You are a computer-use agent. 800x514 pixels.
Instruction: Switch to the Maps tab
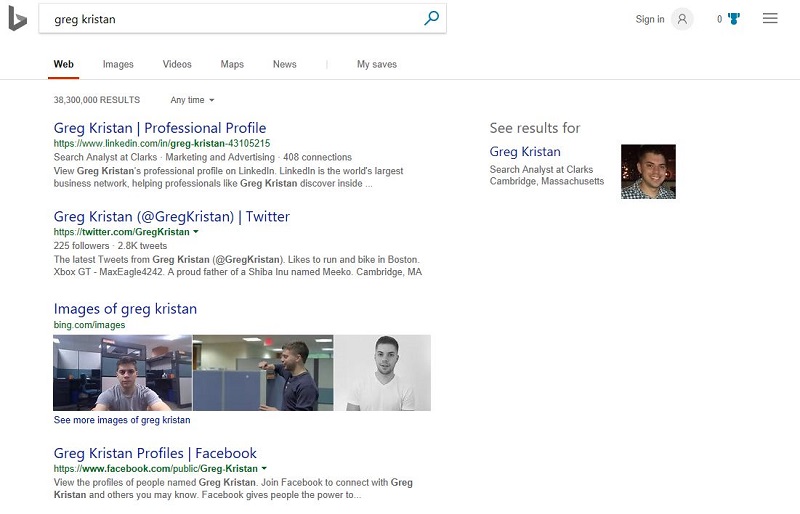(232, 64)
